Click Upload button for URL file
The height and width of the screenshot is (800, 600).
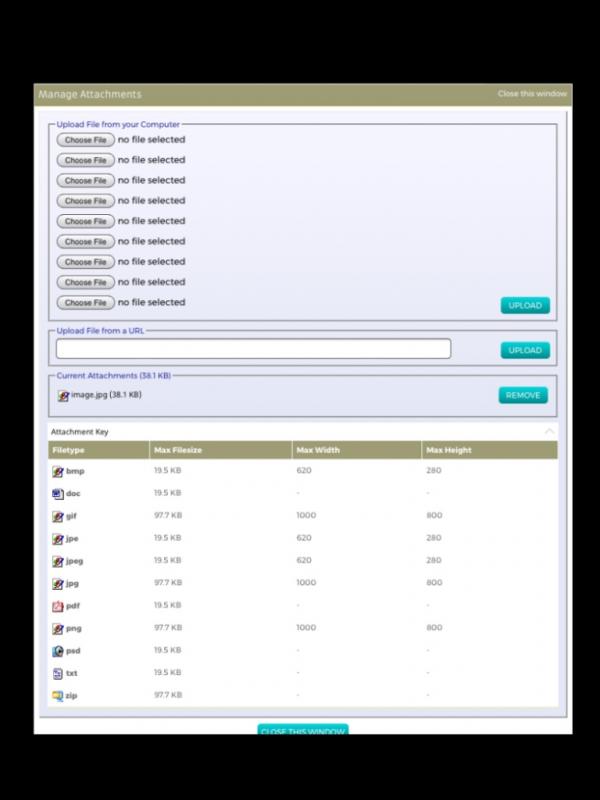pos(524,350)
